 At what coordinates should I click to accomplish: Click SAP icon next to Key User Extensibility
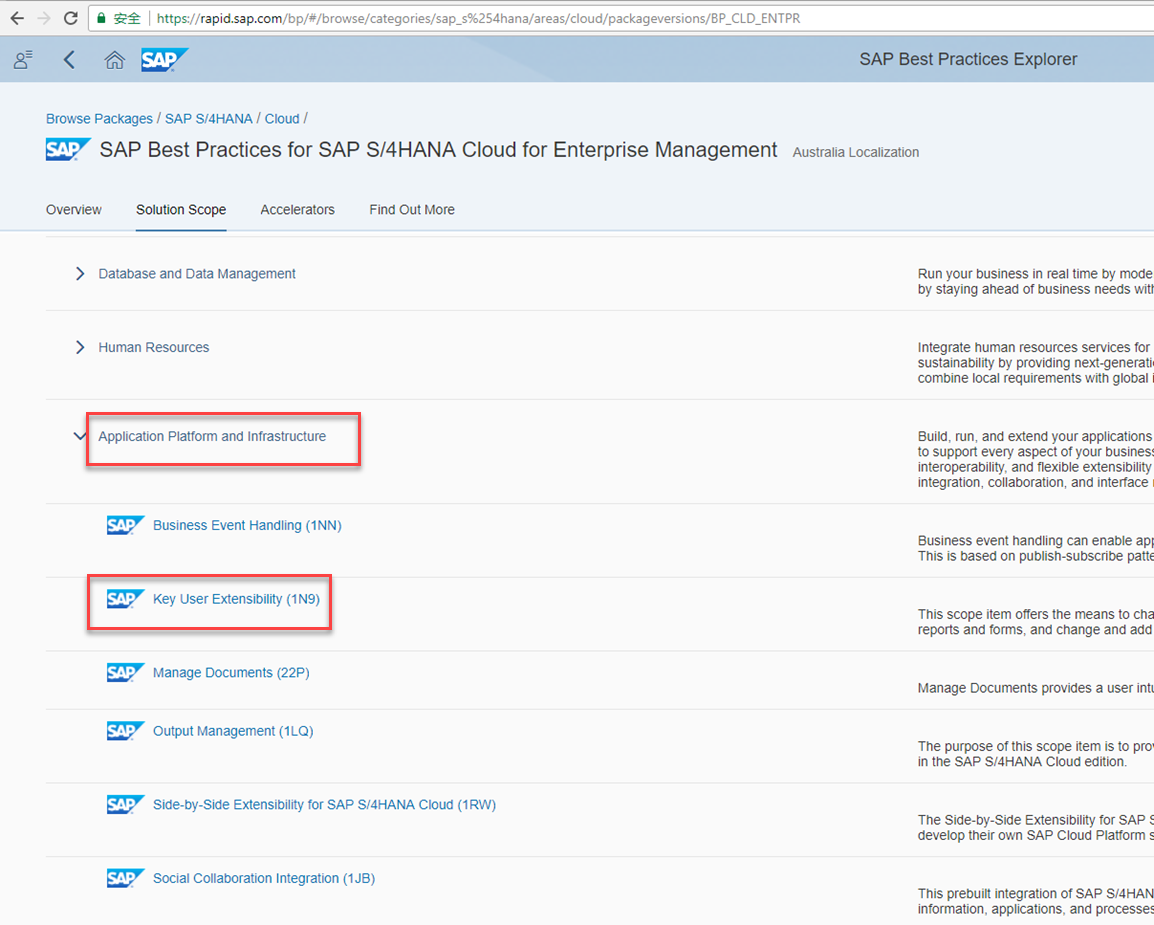[125, 599]
